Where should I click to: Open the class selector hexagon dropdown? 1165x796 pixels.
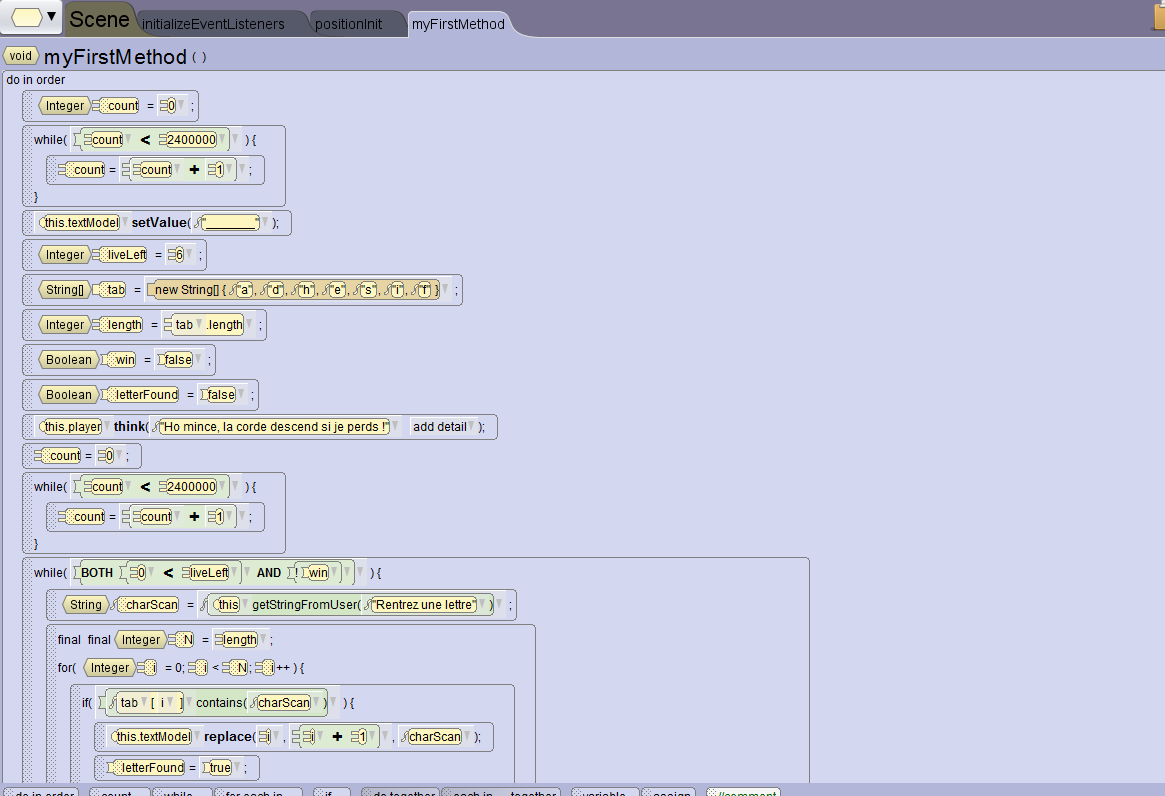30,16
